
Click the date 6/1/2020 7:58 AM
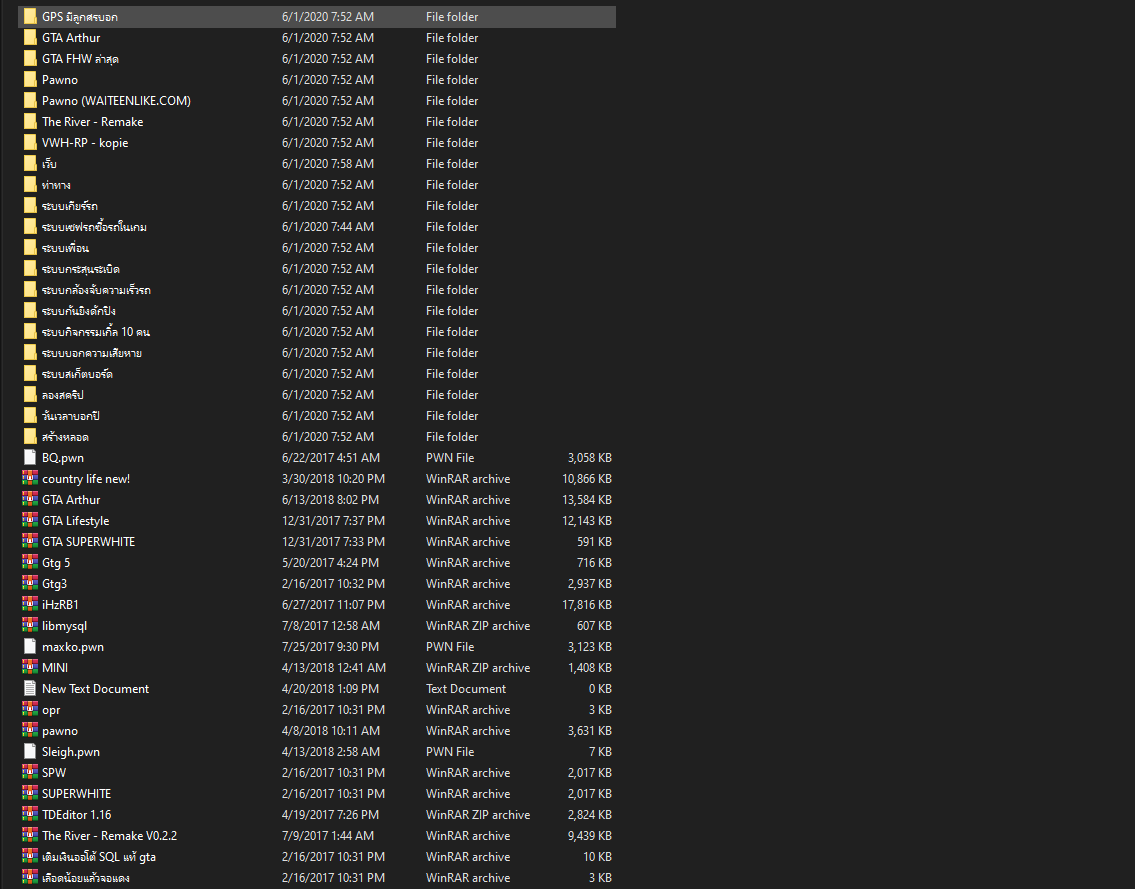pos(328,164)
